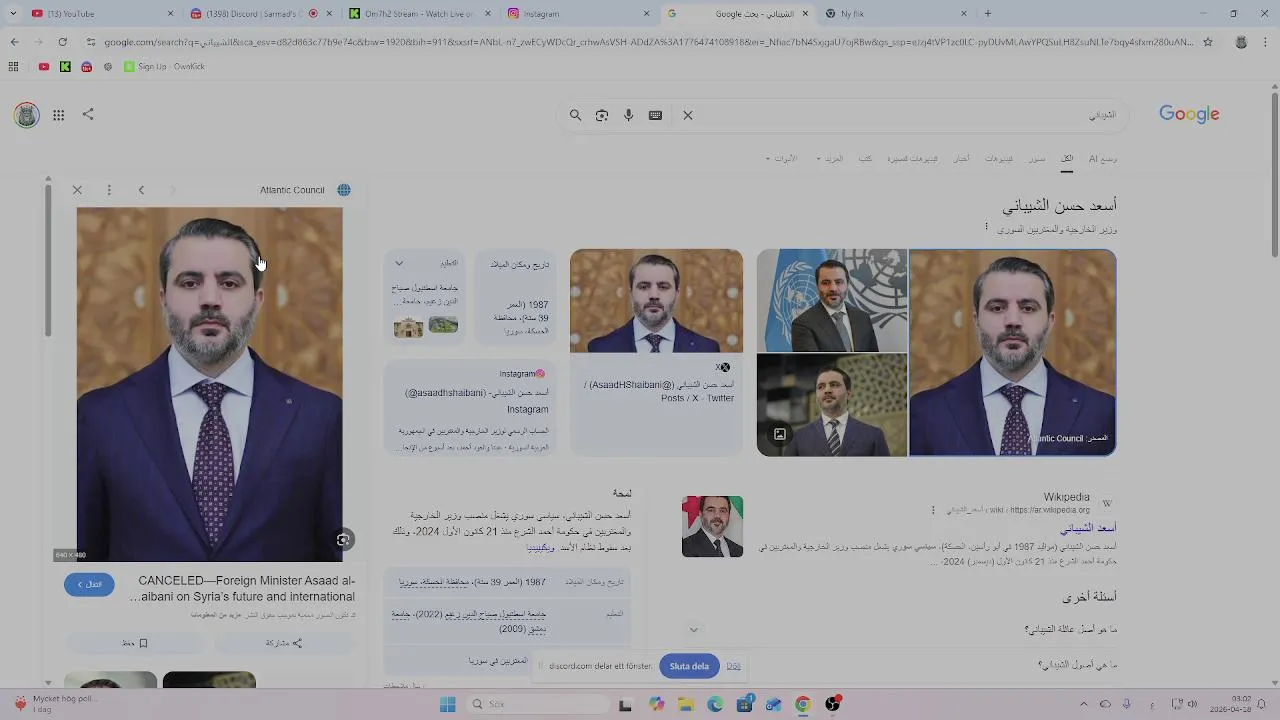The height and width of the screenshot is (720, 1280).
Task: Expand the education card chevron
Action: [399, 264]
